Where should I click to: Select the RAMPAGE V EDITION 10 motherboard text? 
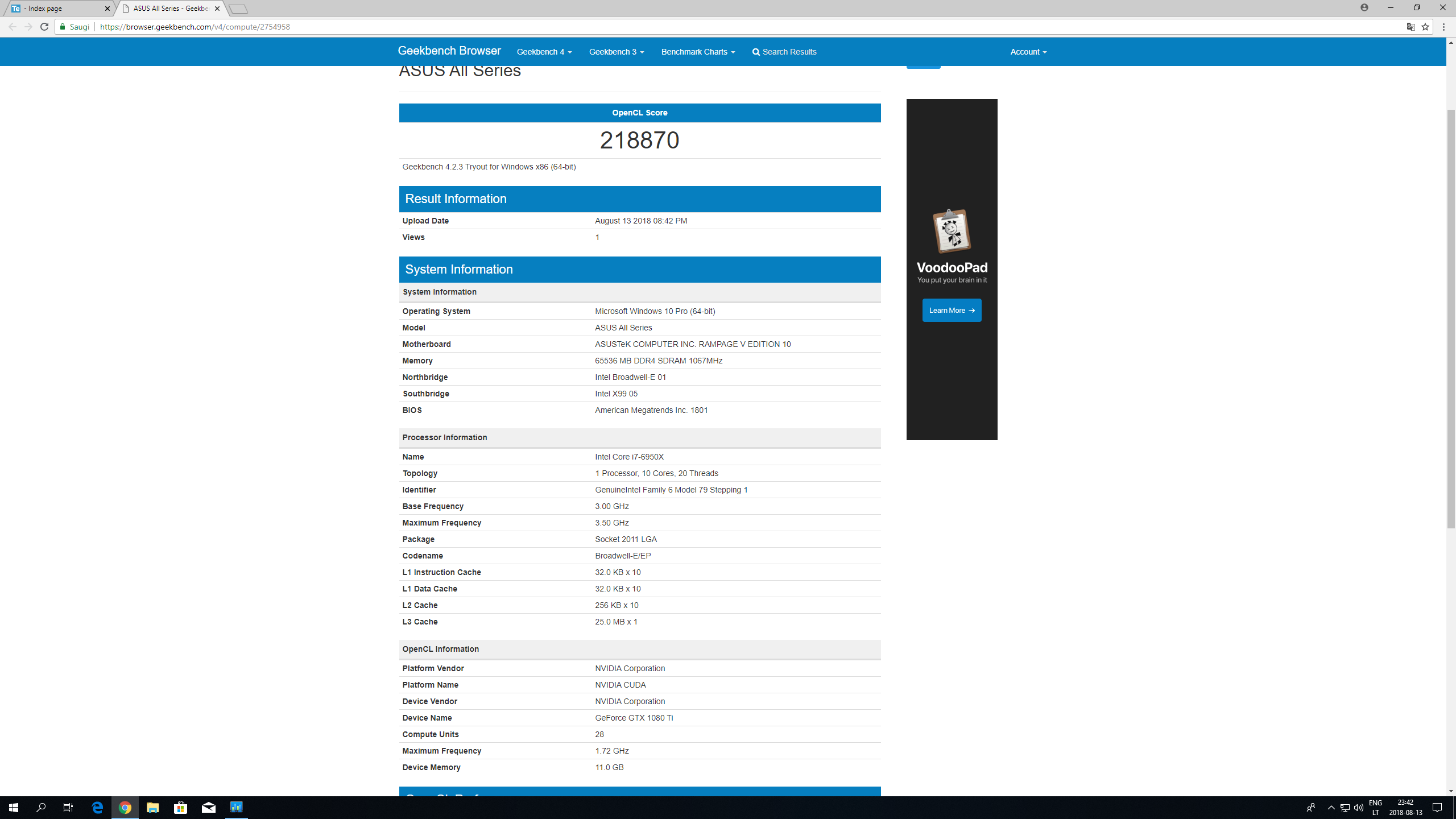point(744,344)
